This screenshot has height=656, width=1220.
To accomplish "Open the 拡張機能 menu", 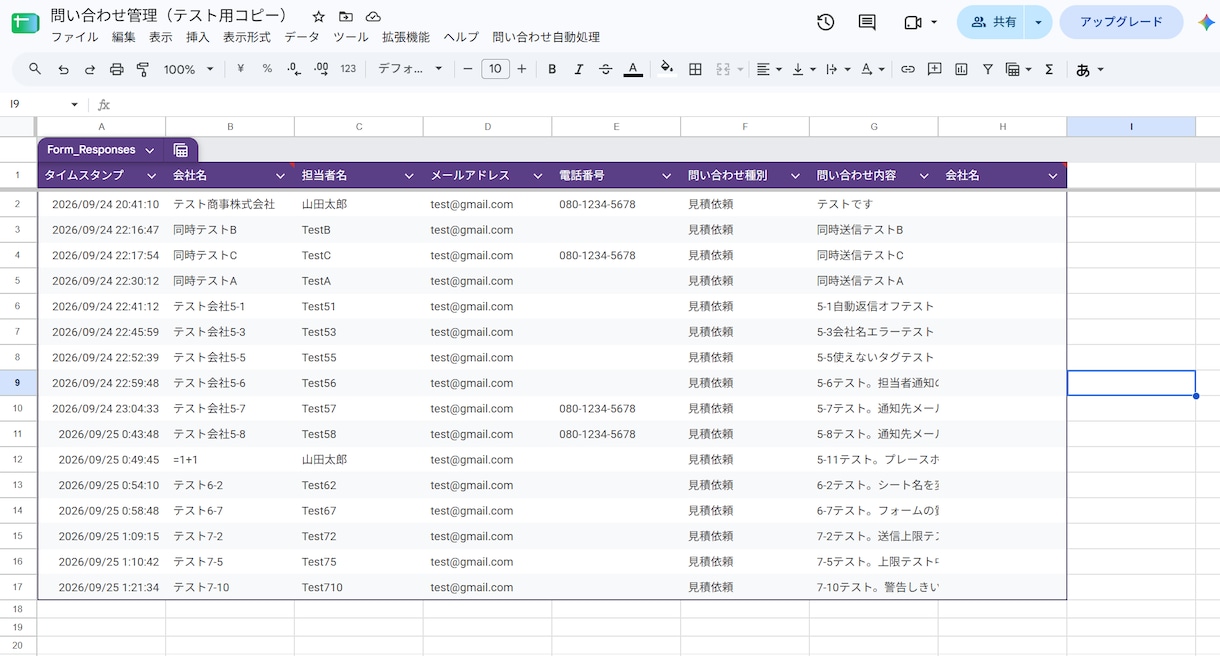I will point(406,37).
